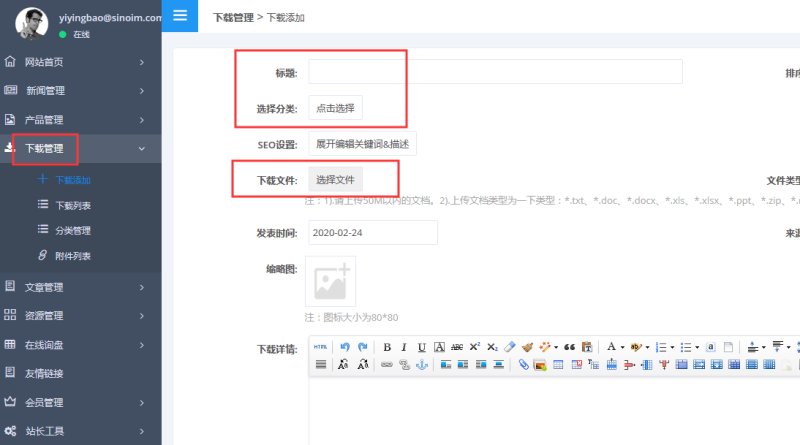The image size is (800, 445).
Task: Expand 资源管理 sidebar menu
Action: click(x=81, y=316)
